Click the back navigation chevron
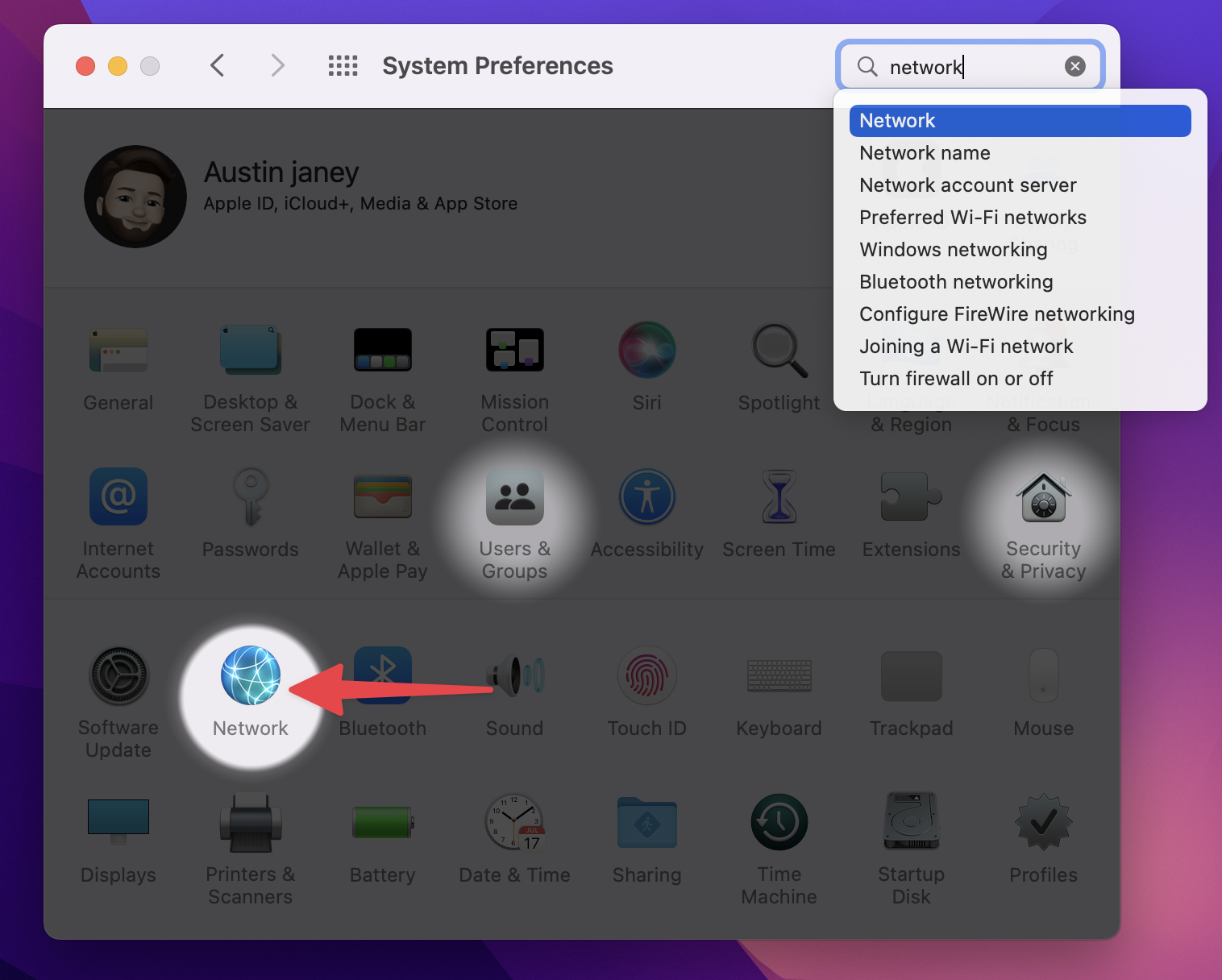Viewport: 1222px width, 980px height. (217, 65)
